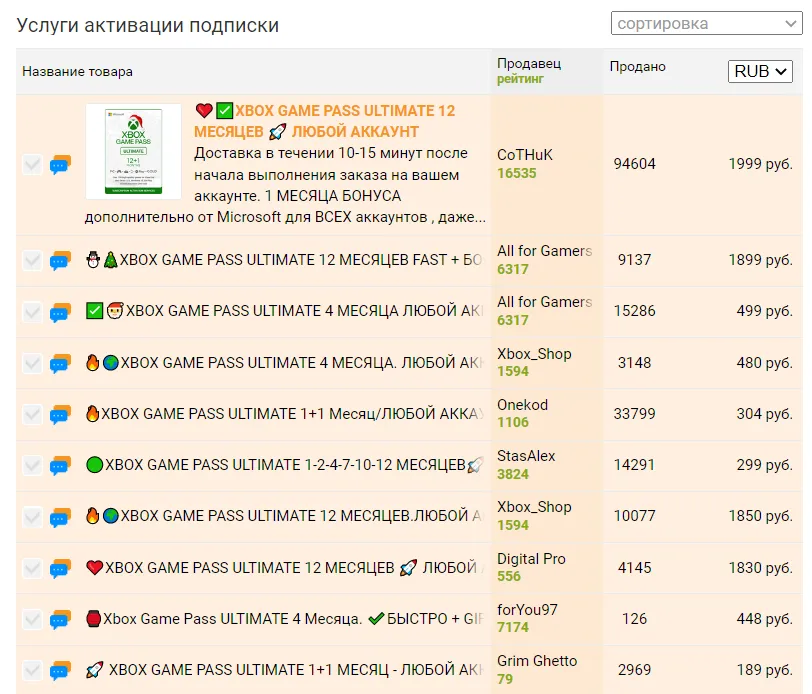The image size is (812, 694).
Task: Sort by Название товара column header
Action: click(77, 71)
